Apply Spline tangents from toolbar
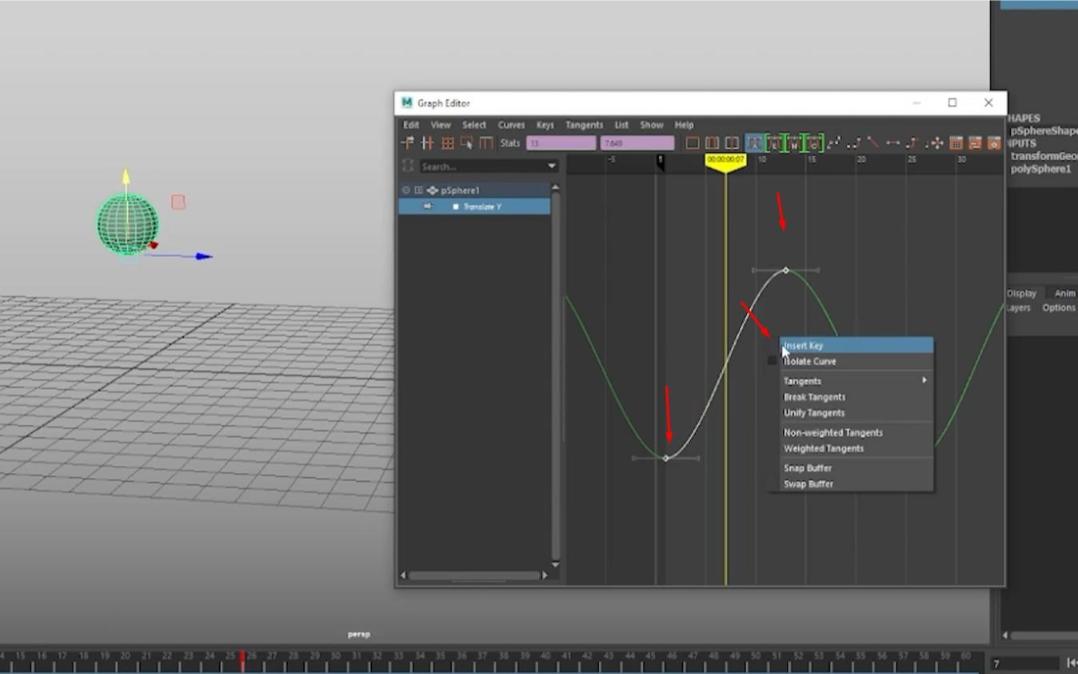Screen dimensions: 1078x674 pos(833,143)
